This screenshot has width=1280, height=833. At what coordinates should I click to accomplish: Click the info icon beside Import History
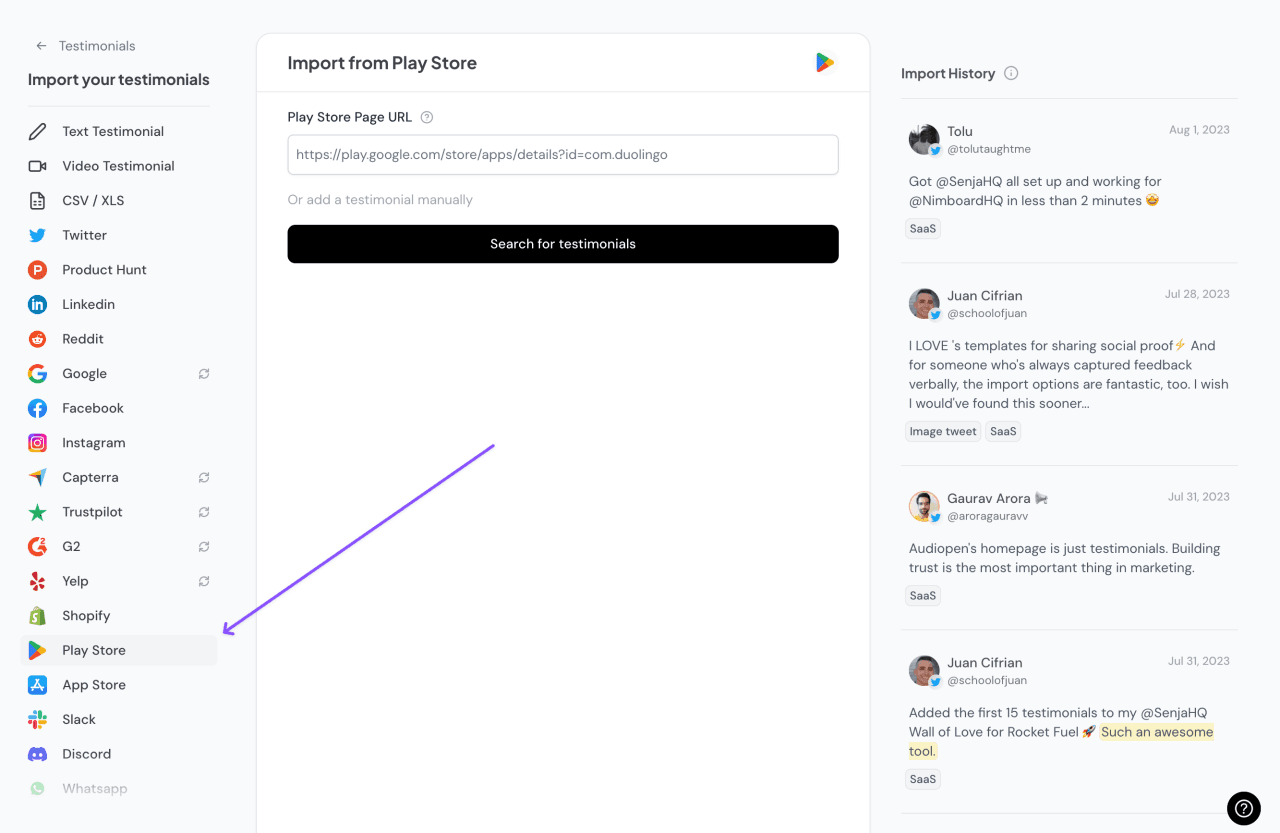point(1011,73)
